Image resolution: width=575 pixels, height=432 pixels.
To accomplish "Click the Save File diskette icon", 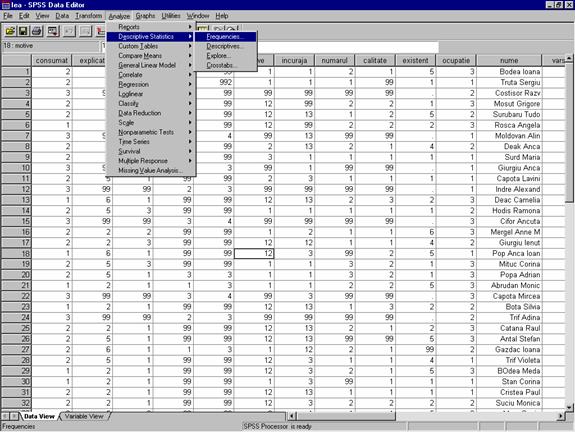I will coord(23,31).
